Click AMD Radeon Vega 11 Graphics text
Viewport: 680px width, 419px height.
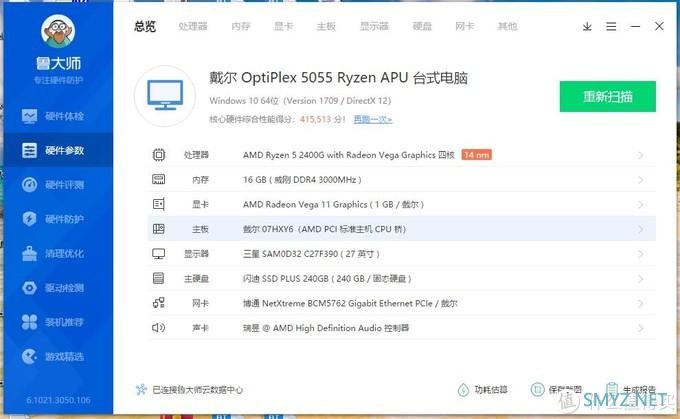[333, 204]
